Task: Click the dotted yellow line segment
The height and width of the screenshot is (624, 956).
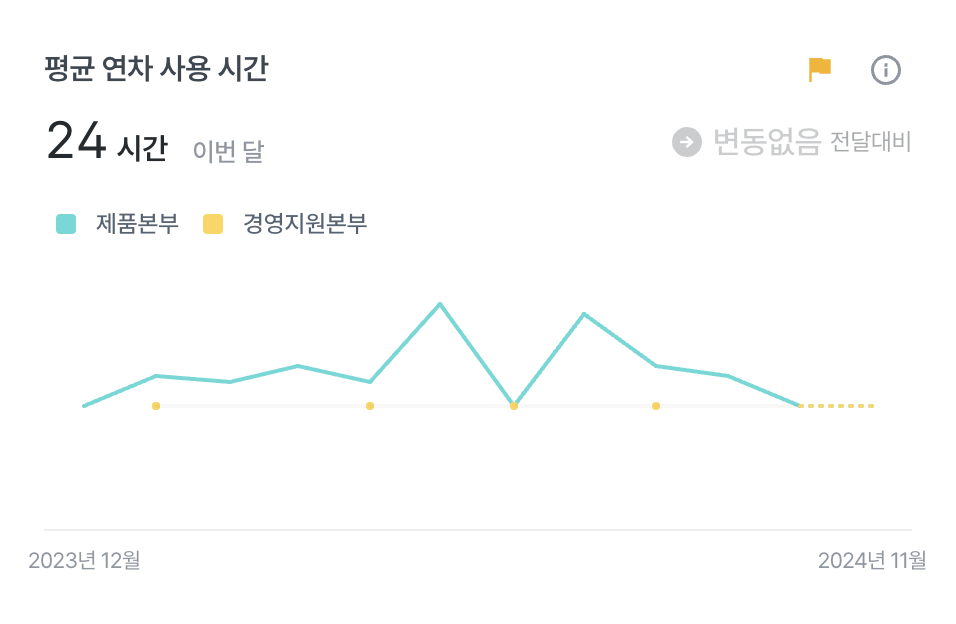Action: (838, 406)
